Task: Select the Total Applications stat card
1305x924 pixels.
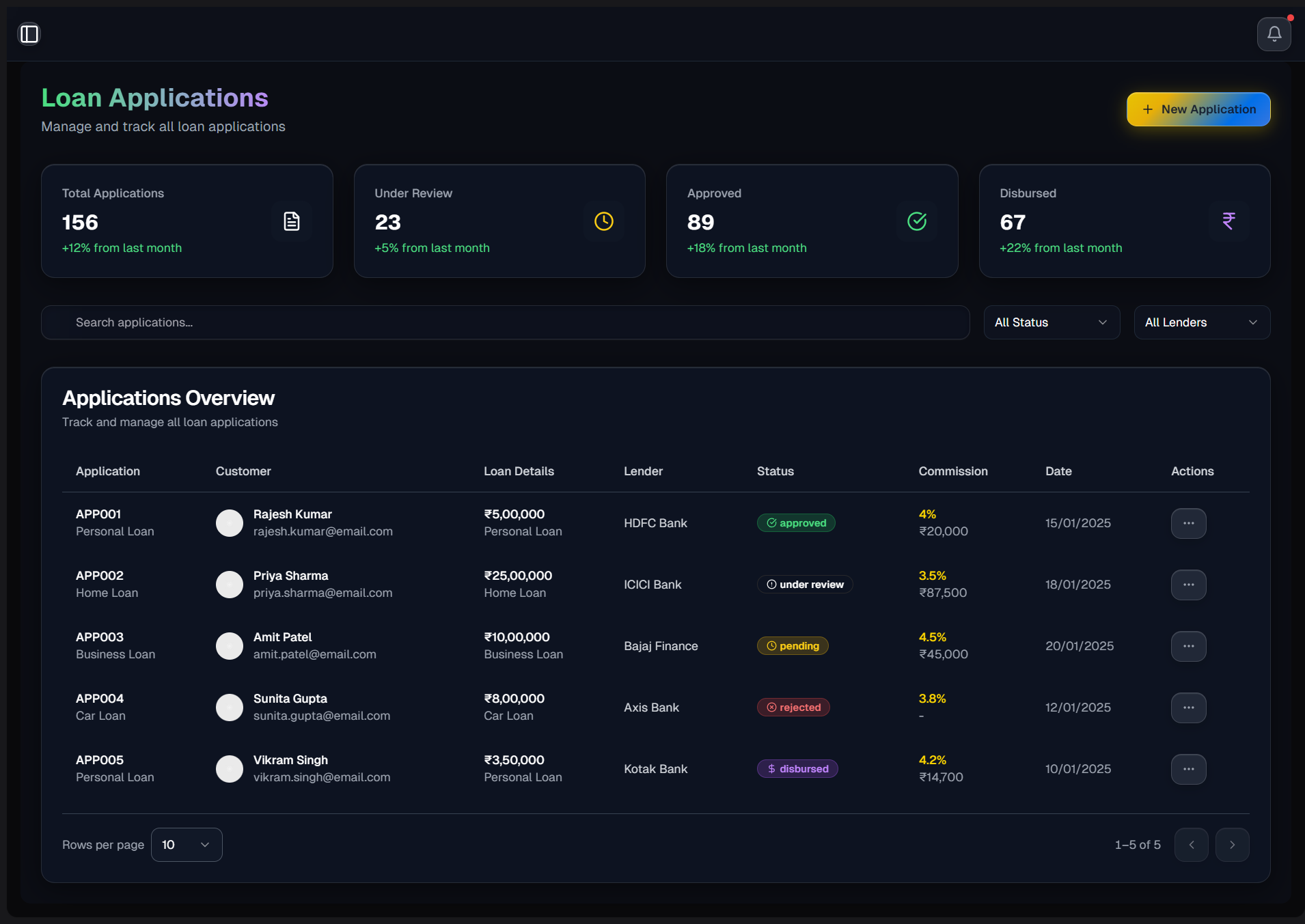Action: [187, 221]
